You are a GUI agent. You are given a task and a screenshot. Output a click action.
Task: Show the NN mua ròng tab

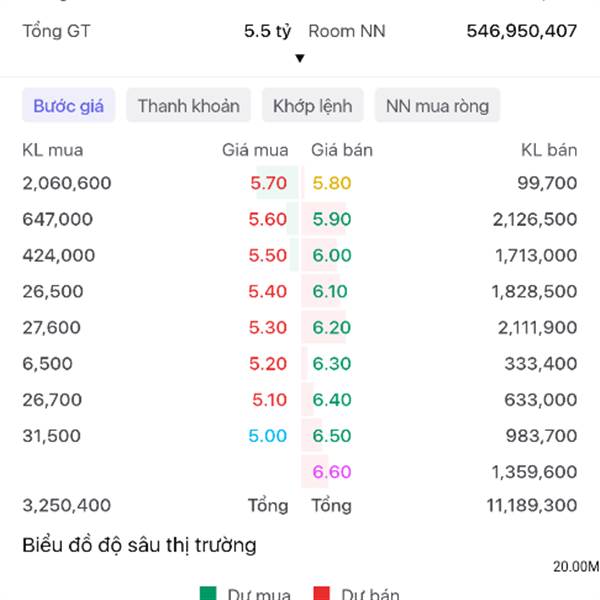pos(437,106)
